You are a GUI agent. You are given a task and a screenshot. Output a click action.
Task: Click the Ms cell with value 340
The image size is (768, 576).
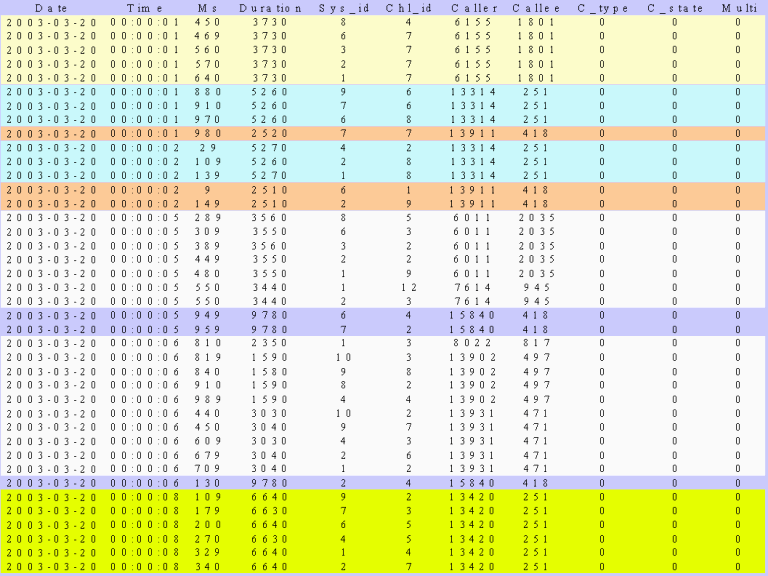tap(208, 565)
